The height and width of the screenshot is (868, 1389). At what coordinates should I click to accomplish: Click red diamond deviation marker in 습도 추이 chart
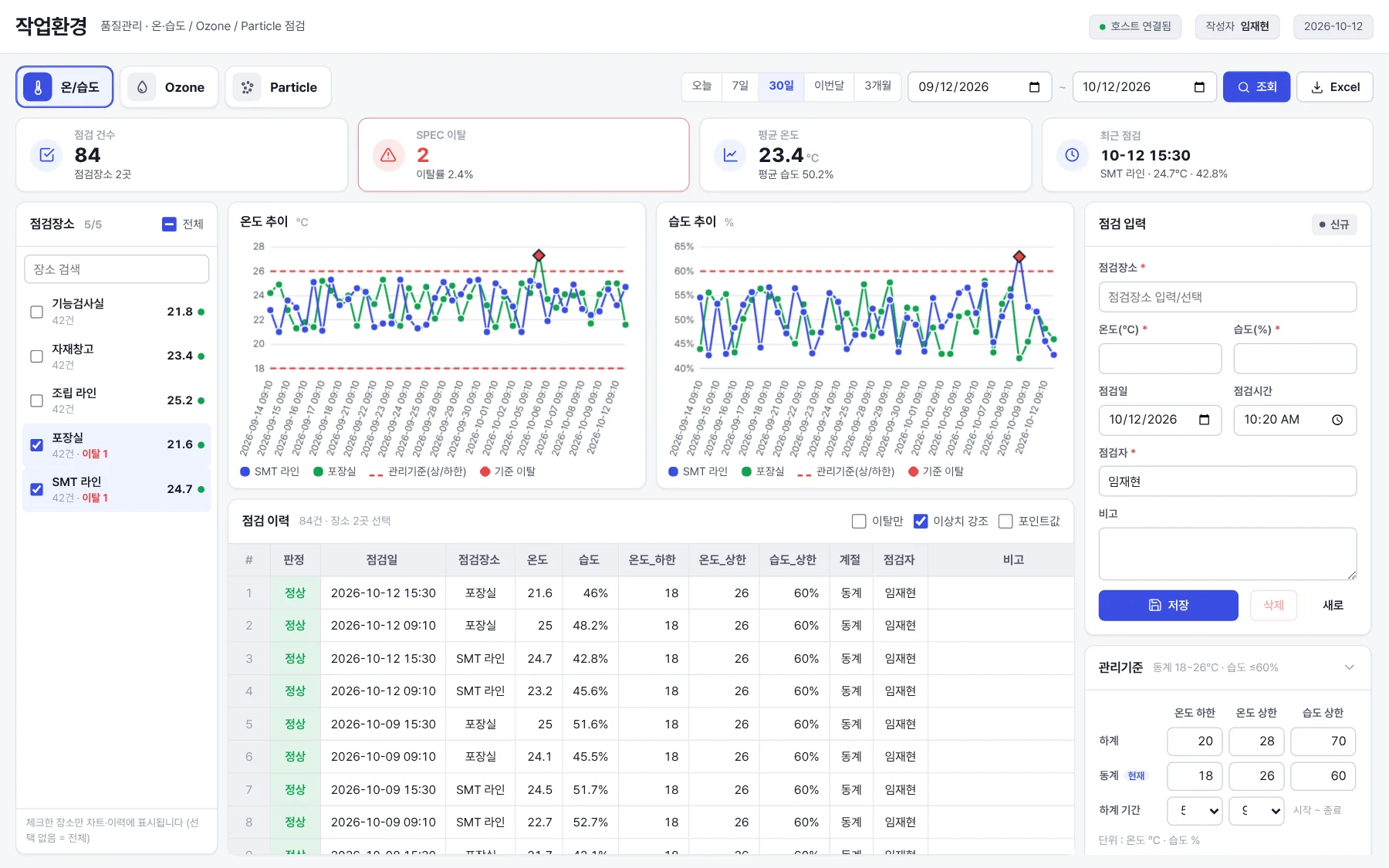(x=1019, y=256)
